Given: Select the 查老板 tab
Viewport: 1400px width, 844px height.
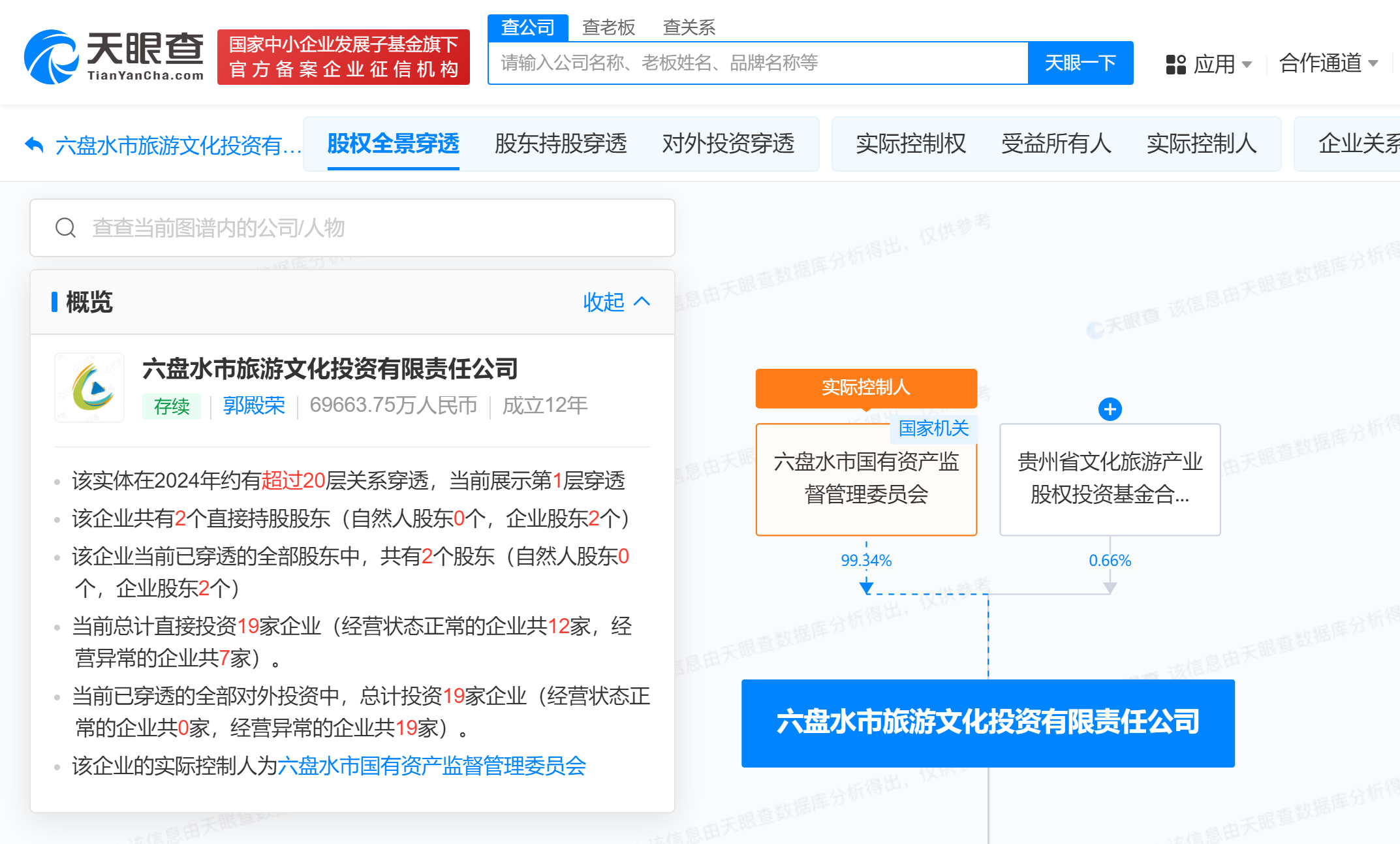Looking at the screenshot, I should pyautogui.click(x=608, y=27).
